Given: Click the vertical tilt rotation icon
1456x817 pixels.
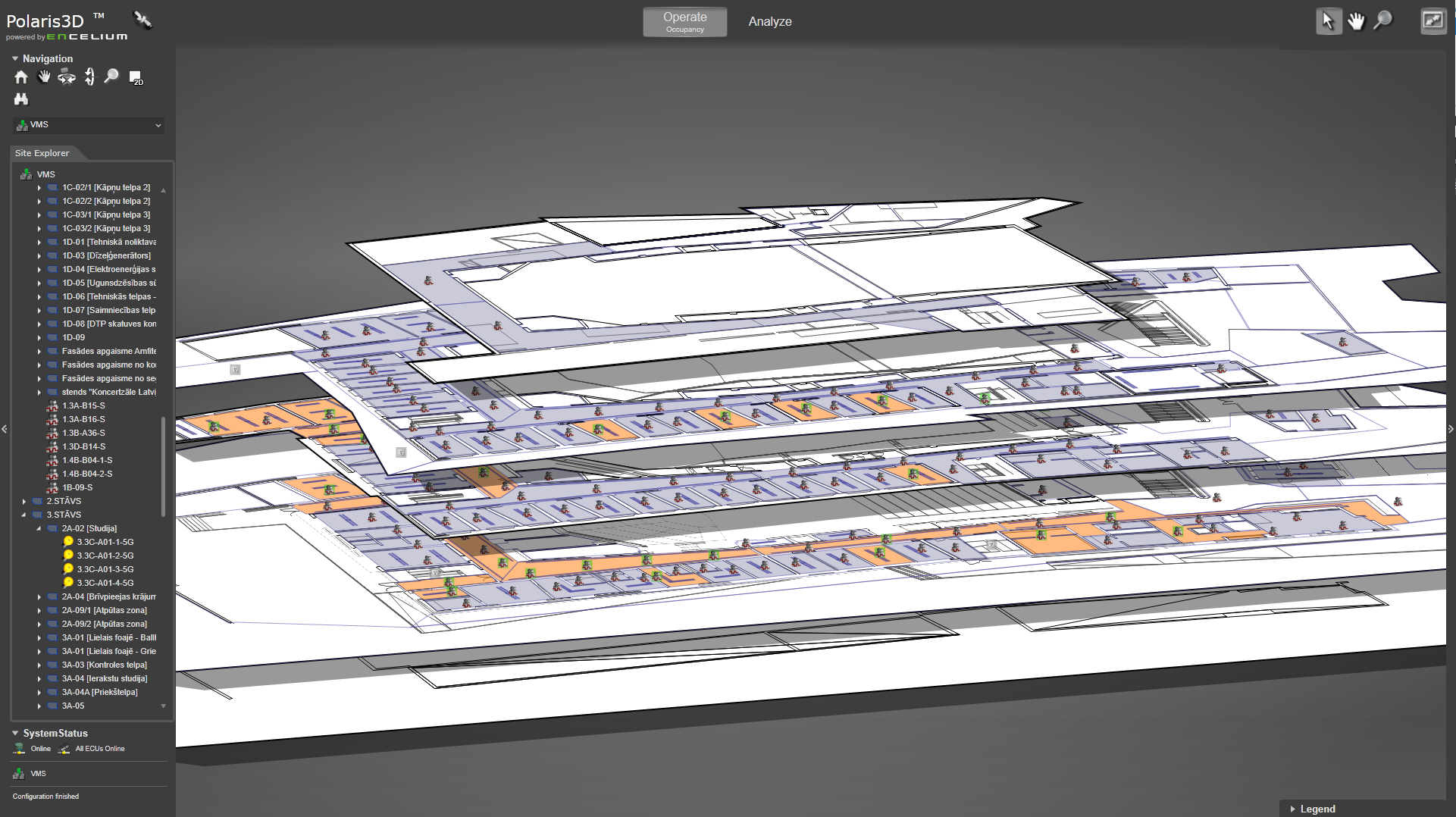Looking at the screenshot, I should tap(89, 77).
